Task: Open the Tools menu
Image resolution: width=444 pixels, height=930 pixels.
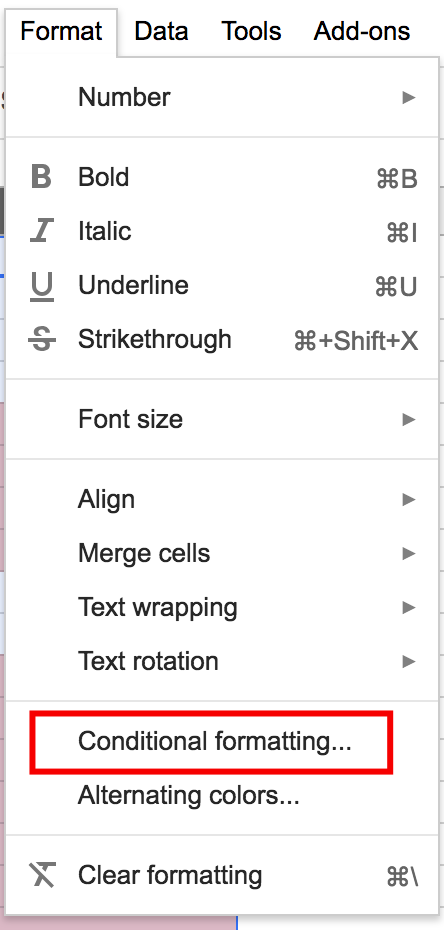Action: pos(251,31)
